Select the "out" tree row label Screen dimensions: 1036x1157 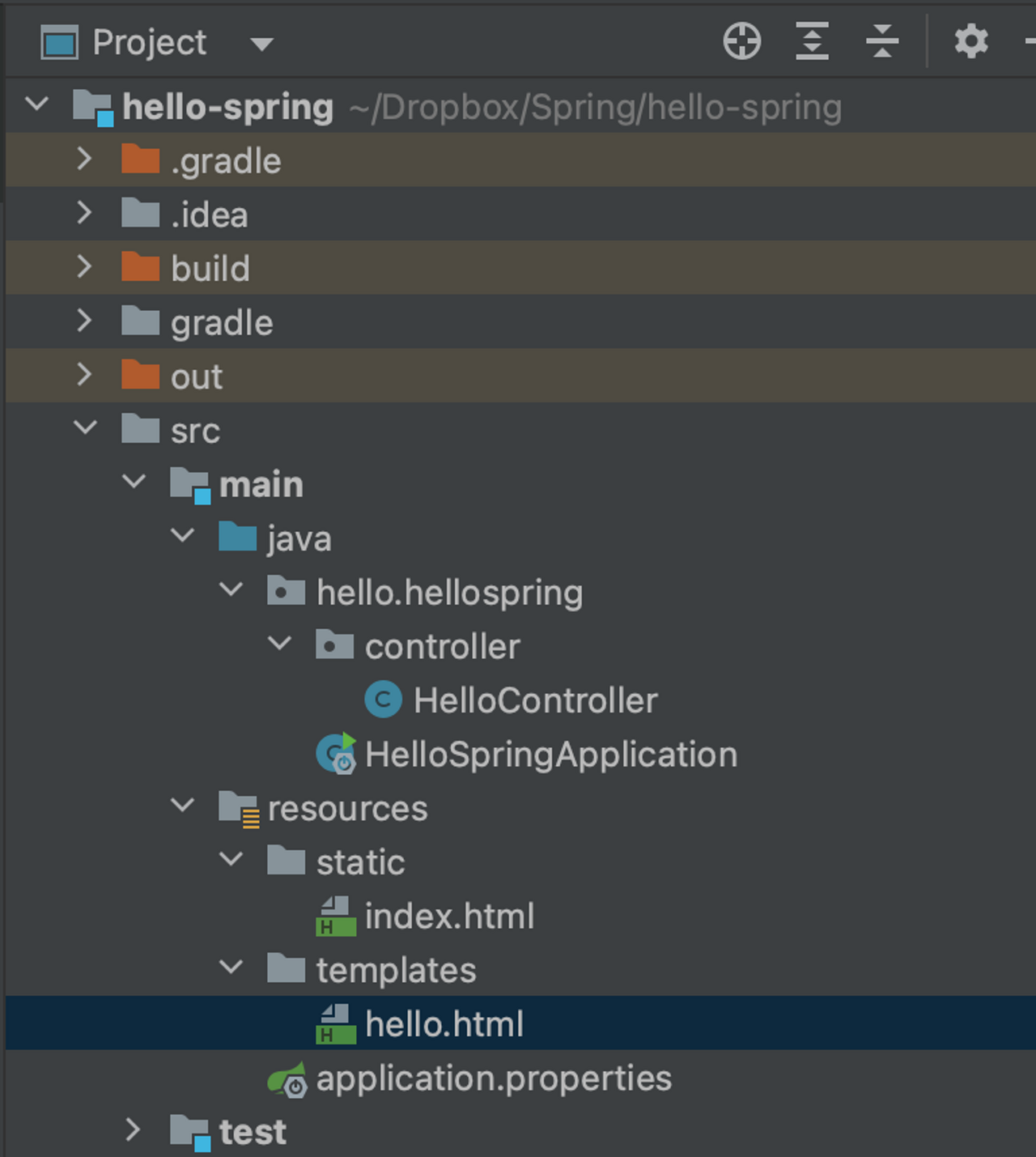(197, 377)
